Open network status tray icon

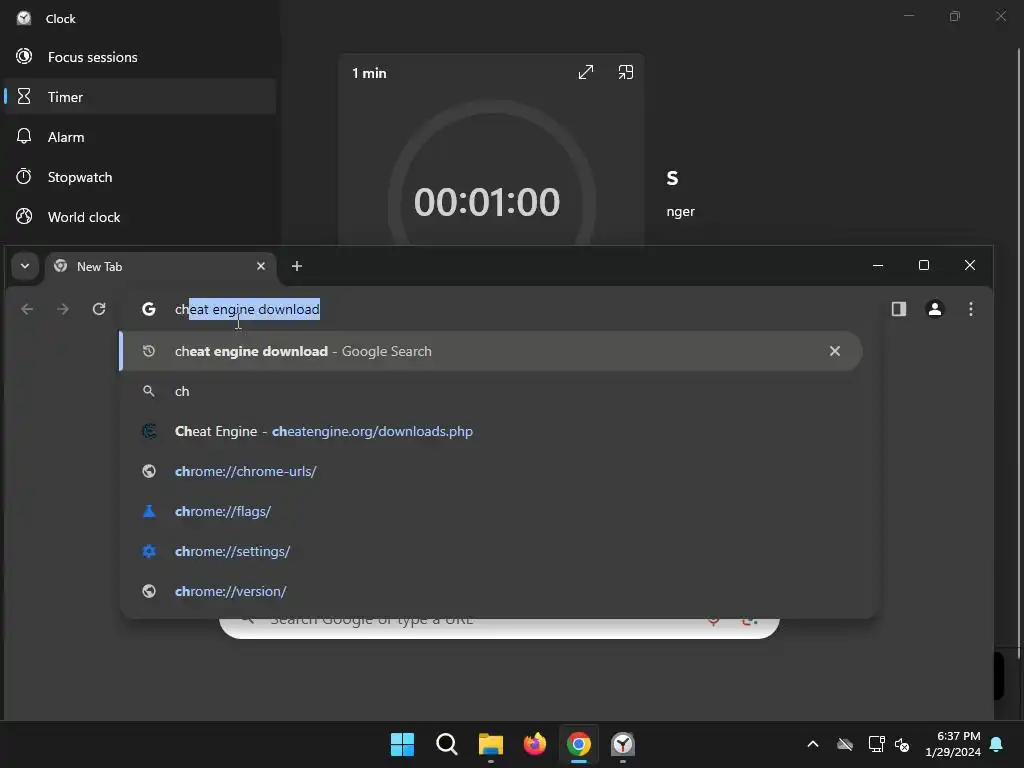pyautogui.click(x=876, y=744)
